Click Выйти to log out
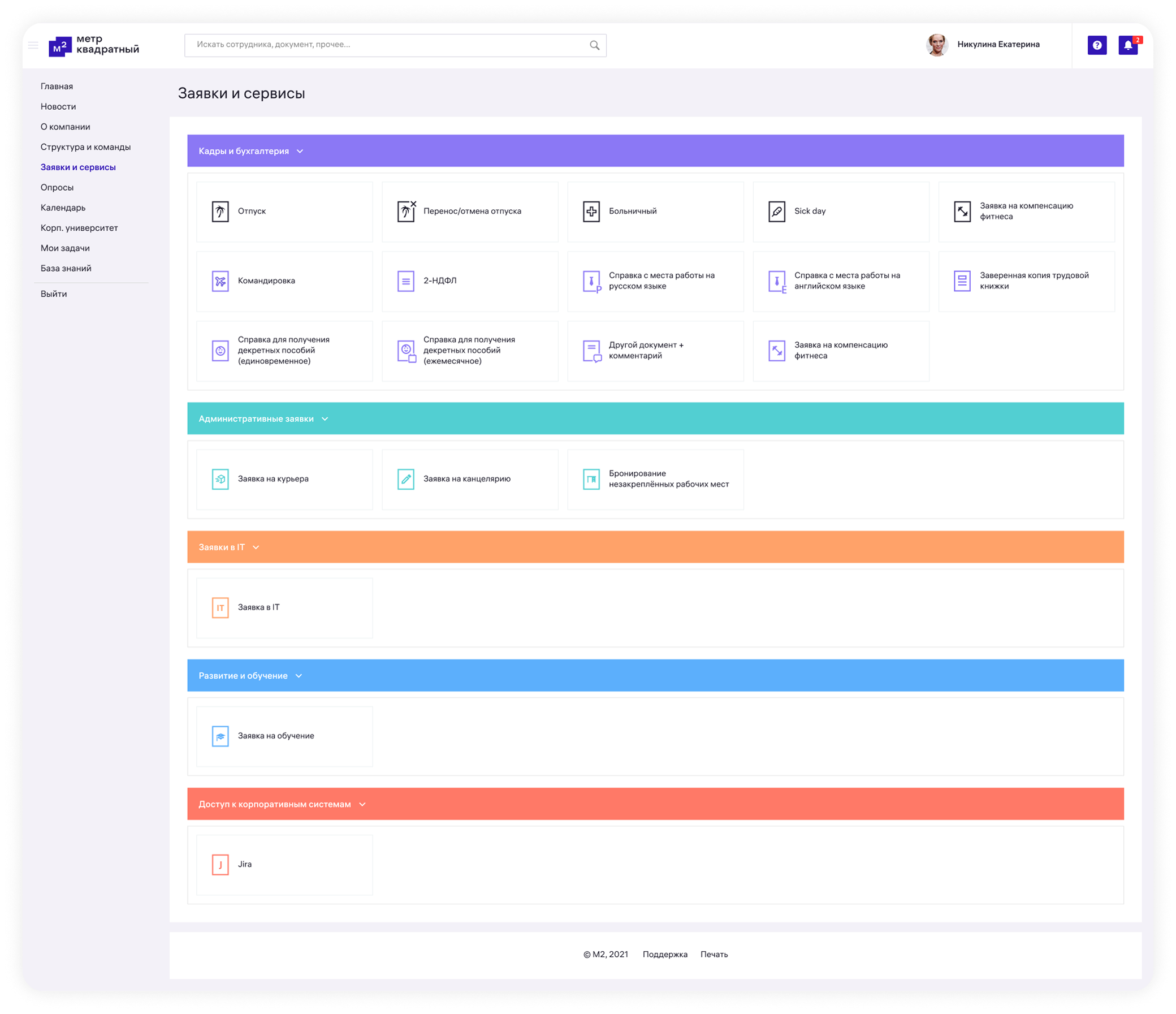This screenshot has width=1176, height=1014. [53, 294]
